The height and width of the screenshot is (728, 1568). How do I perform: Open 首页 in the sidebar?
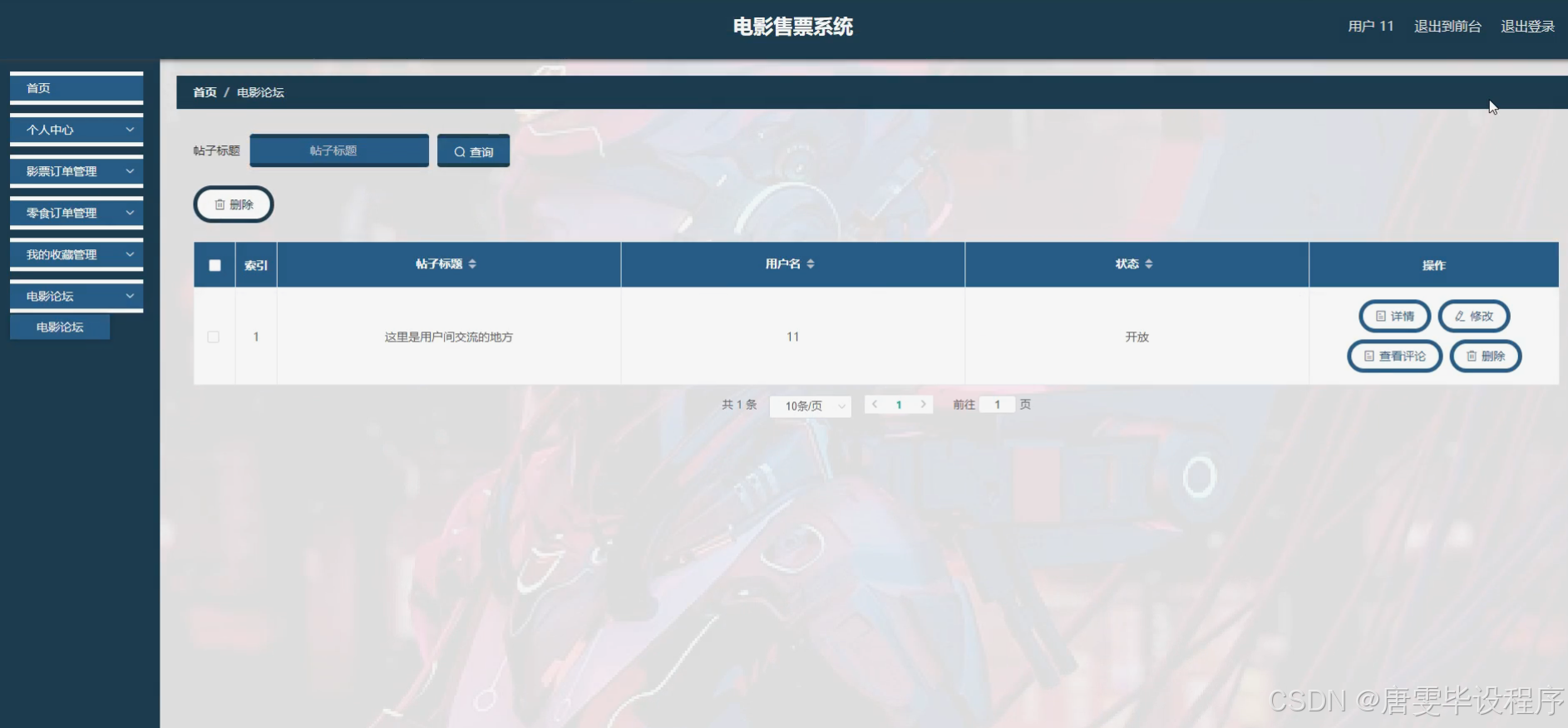76,88
